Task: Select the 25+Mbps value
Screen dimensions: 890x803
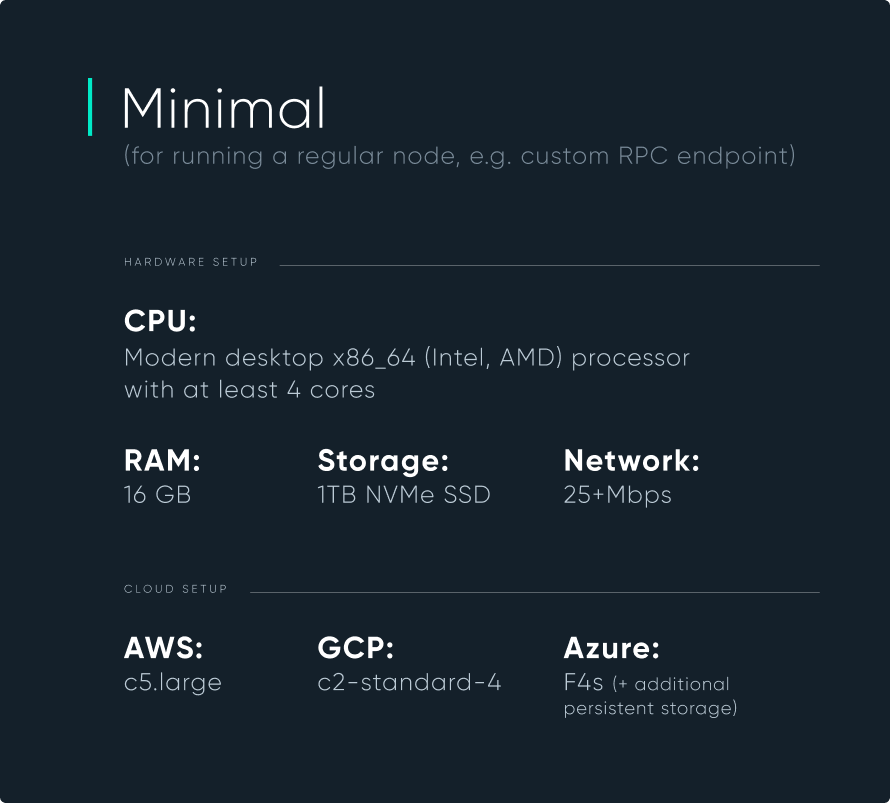Action: pyautogui.click(x=618, y=495)
